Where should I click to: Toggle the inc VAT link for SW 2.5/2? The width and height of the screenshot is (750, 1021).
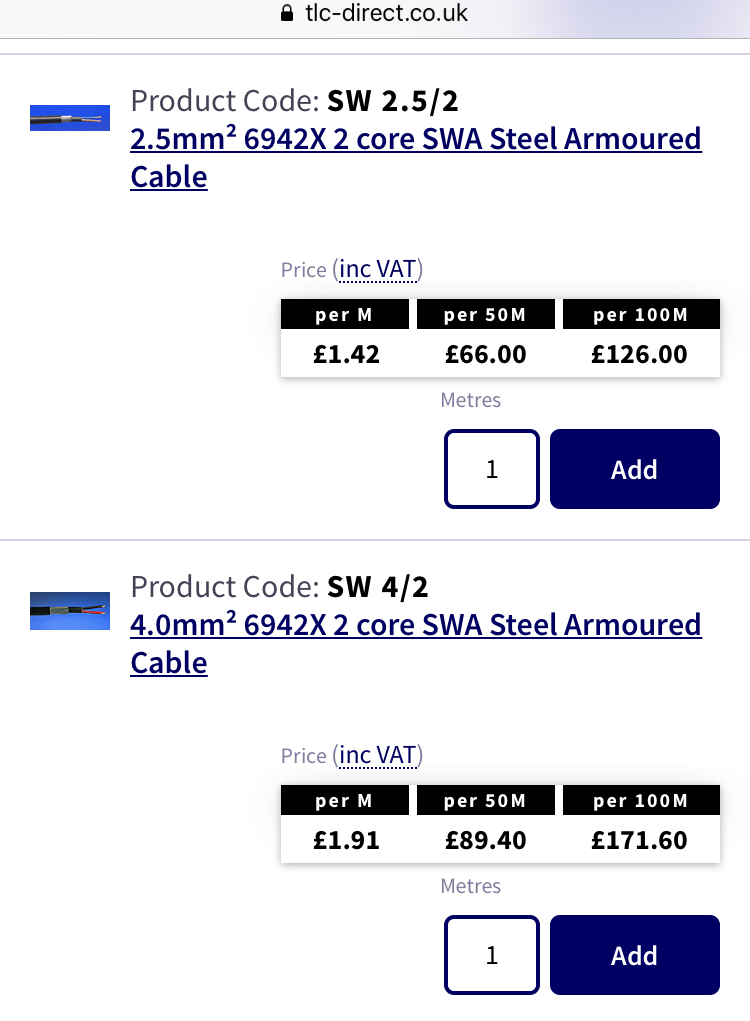coord(377,269)
